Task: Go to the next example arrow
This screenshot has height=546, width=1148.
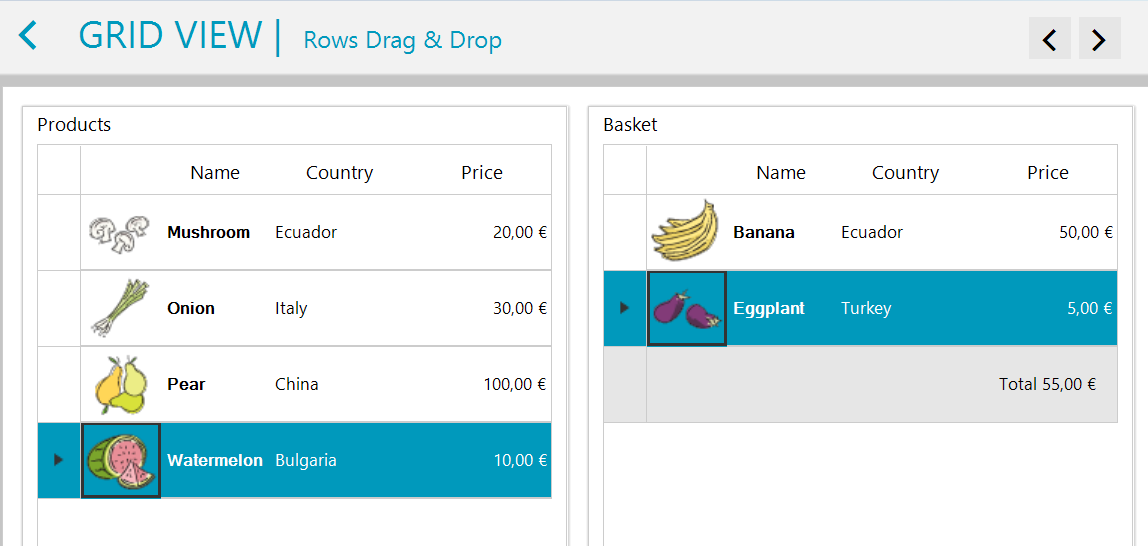Action: [1099, 39]
